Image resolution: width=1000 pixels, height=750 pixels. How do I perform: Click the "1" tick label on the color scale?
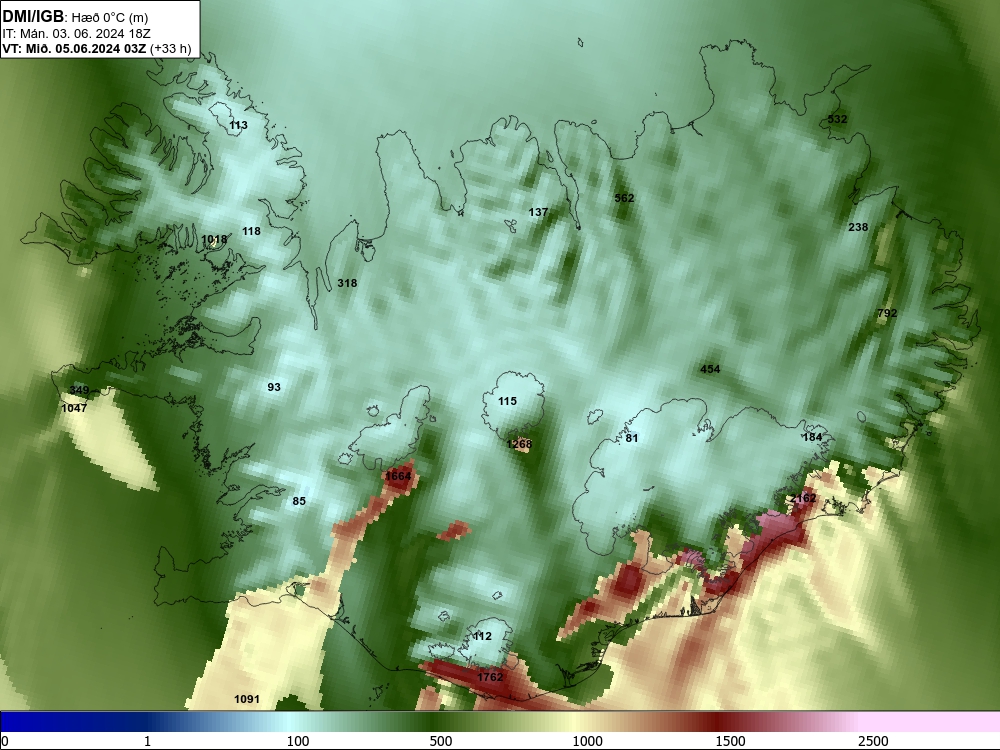coord(147,741)
